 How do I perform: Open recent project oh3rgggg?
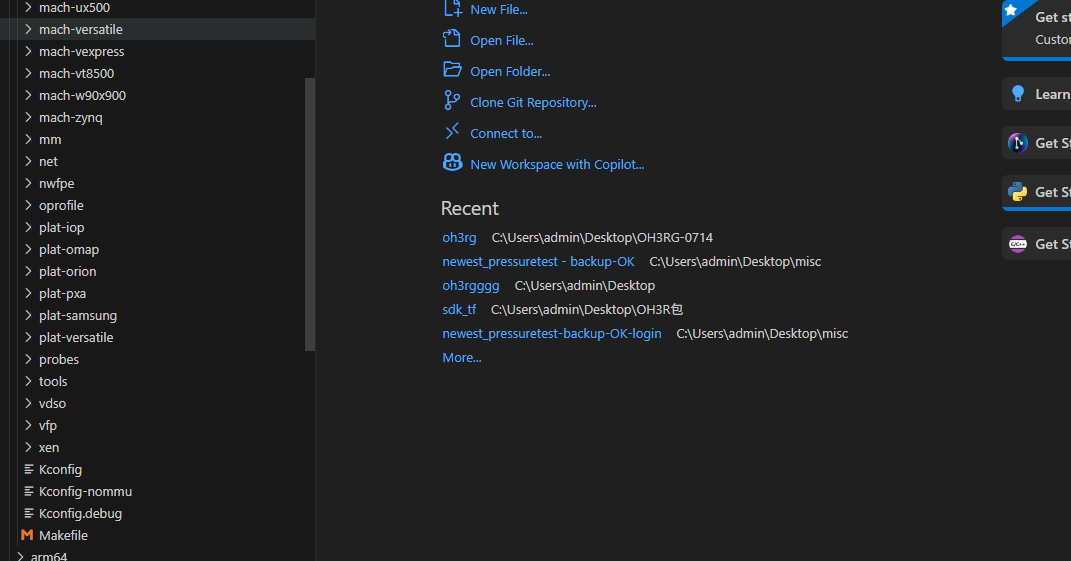pyautogui.click(x=471, y=286)
